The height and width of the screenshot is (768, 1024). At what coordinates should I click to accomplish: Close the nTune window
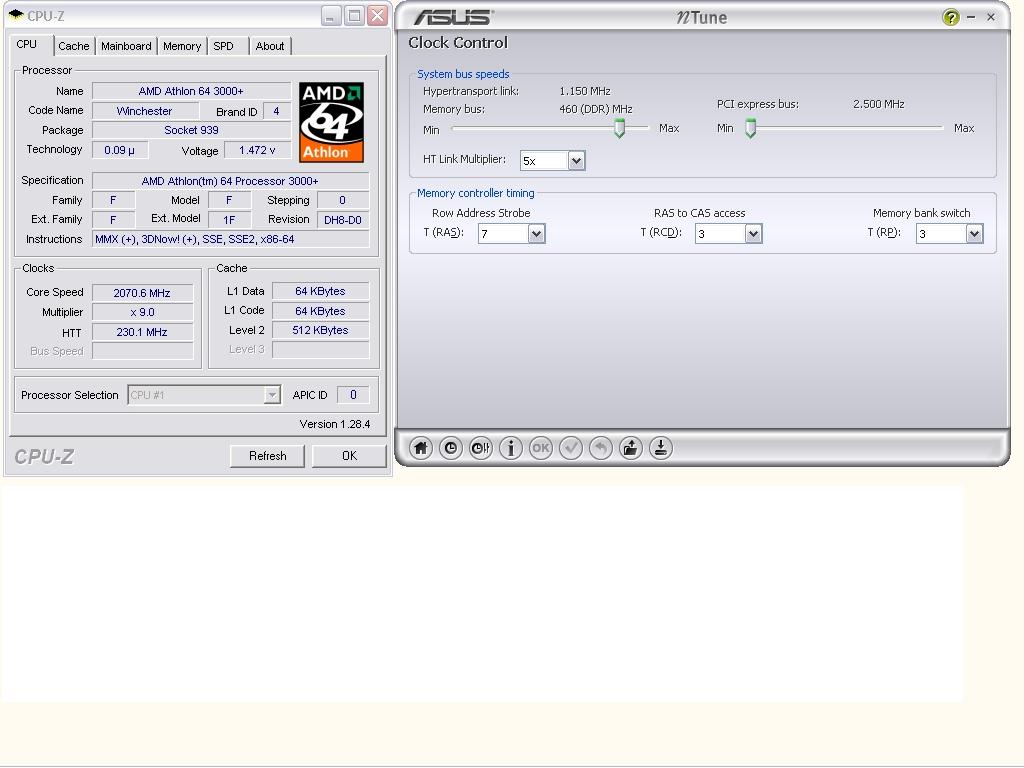pos(991,18)
